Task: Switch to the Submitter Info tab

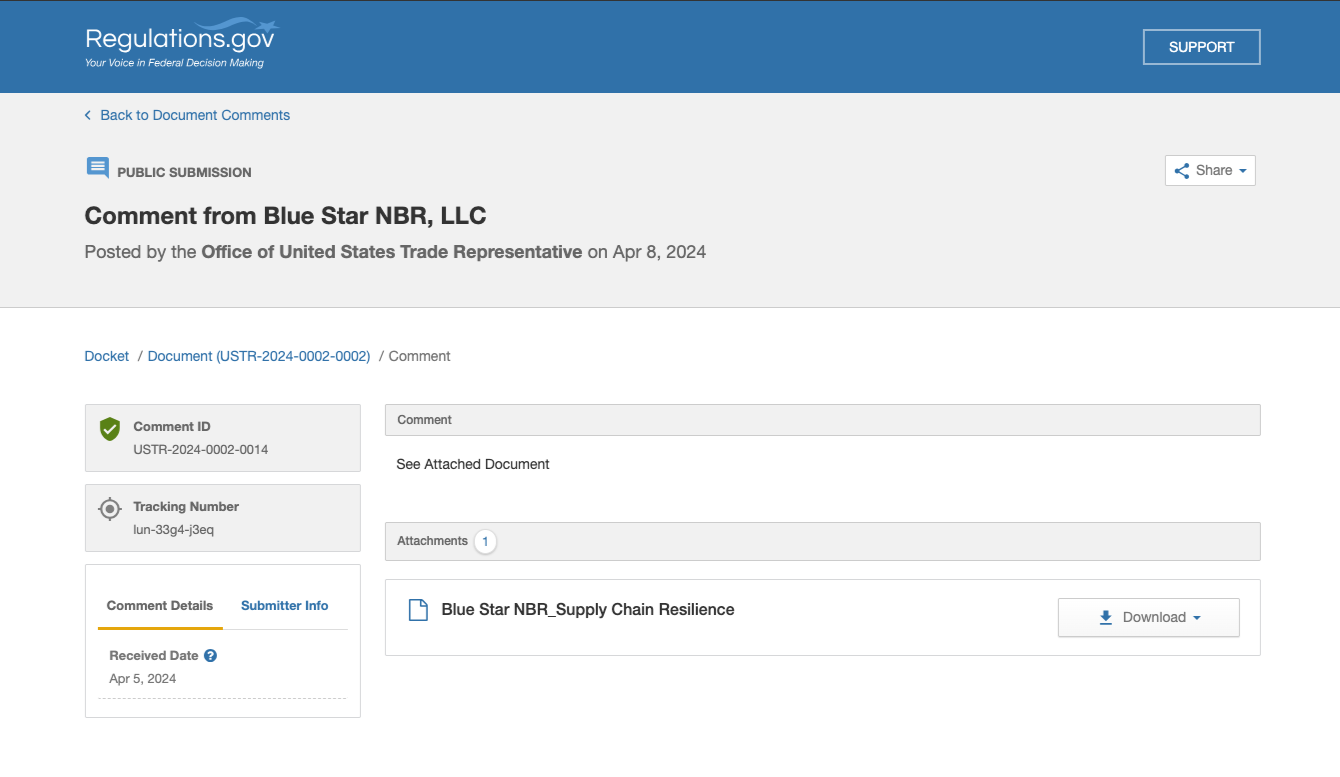Action: click(285, 605)
